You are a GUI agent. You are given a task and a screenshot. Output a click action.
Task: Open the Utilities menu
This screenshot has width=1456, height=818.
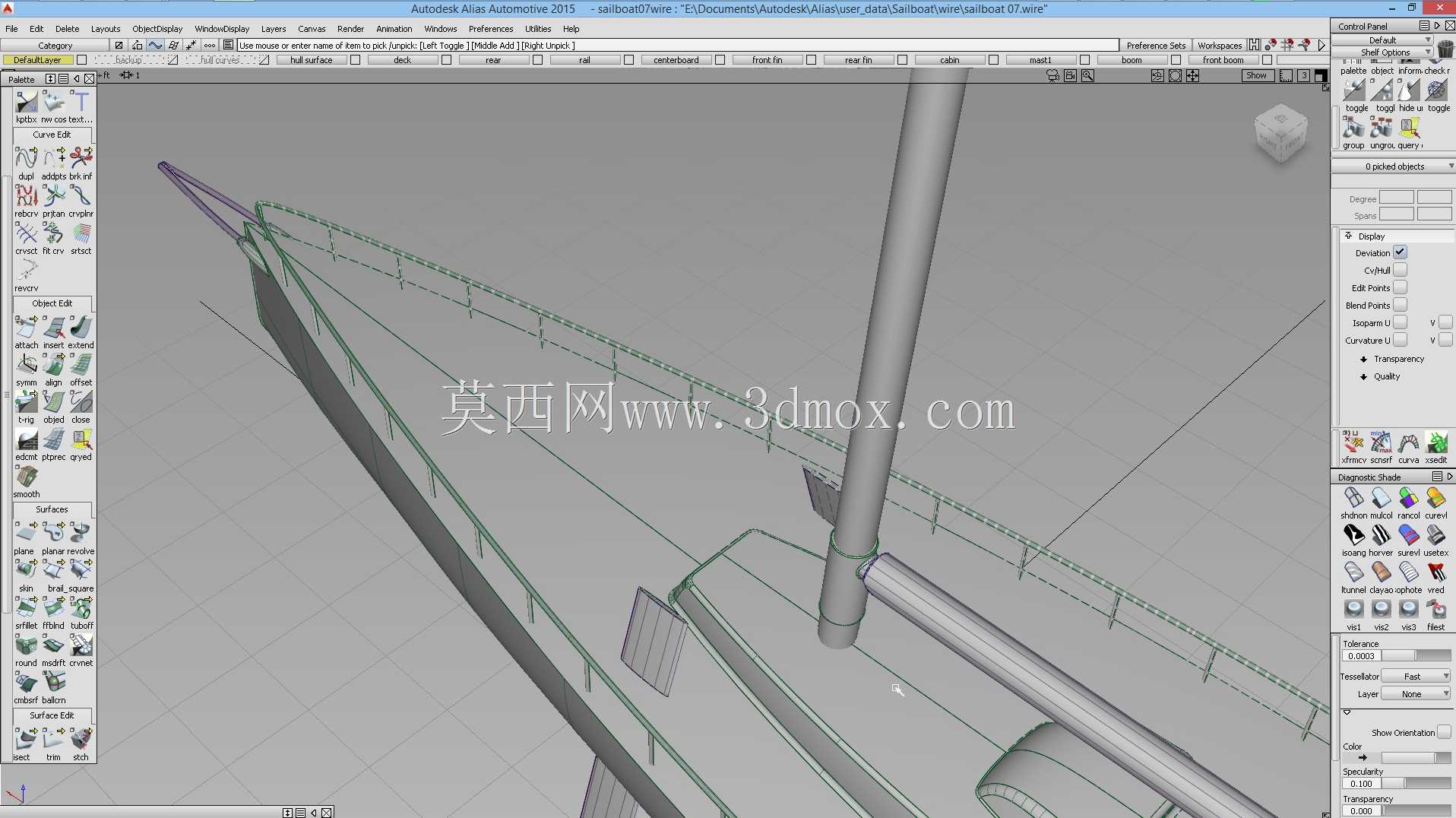click(538, 29)
